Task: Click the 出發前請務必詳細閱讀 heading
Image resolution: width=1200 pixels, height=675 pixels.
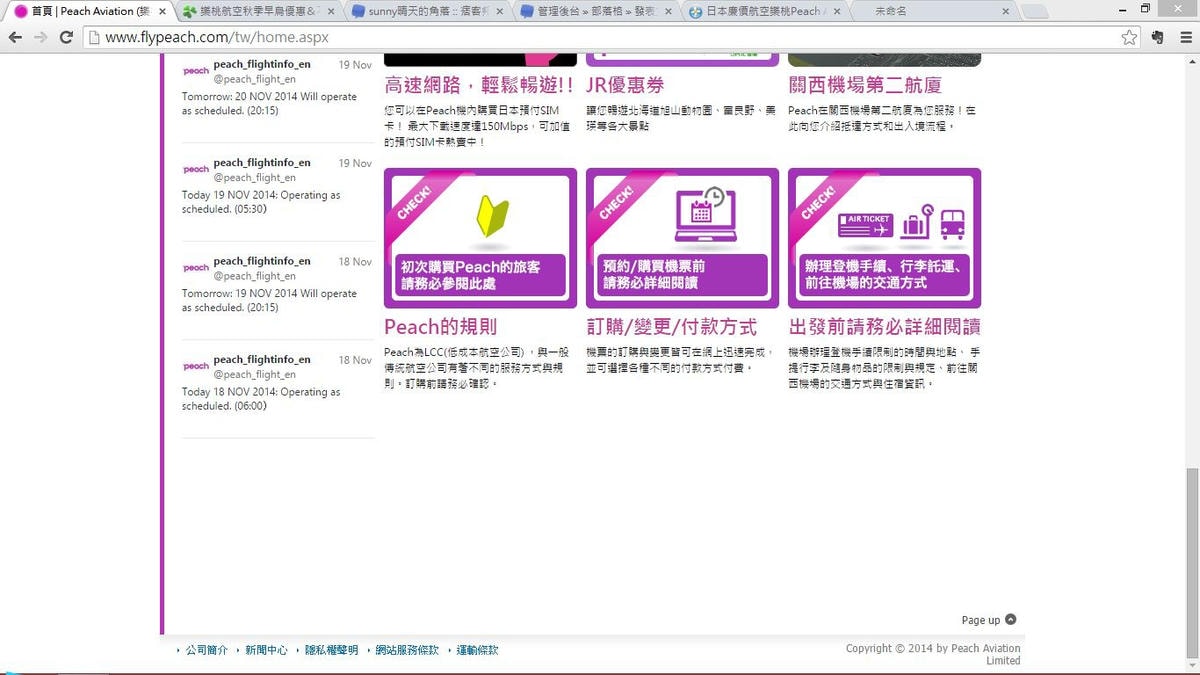Action: [x=884, y=327]
